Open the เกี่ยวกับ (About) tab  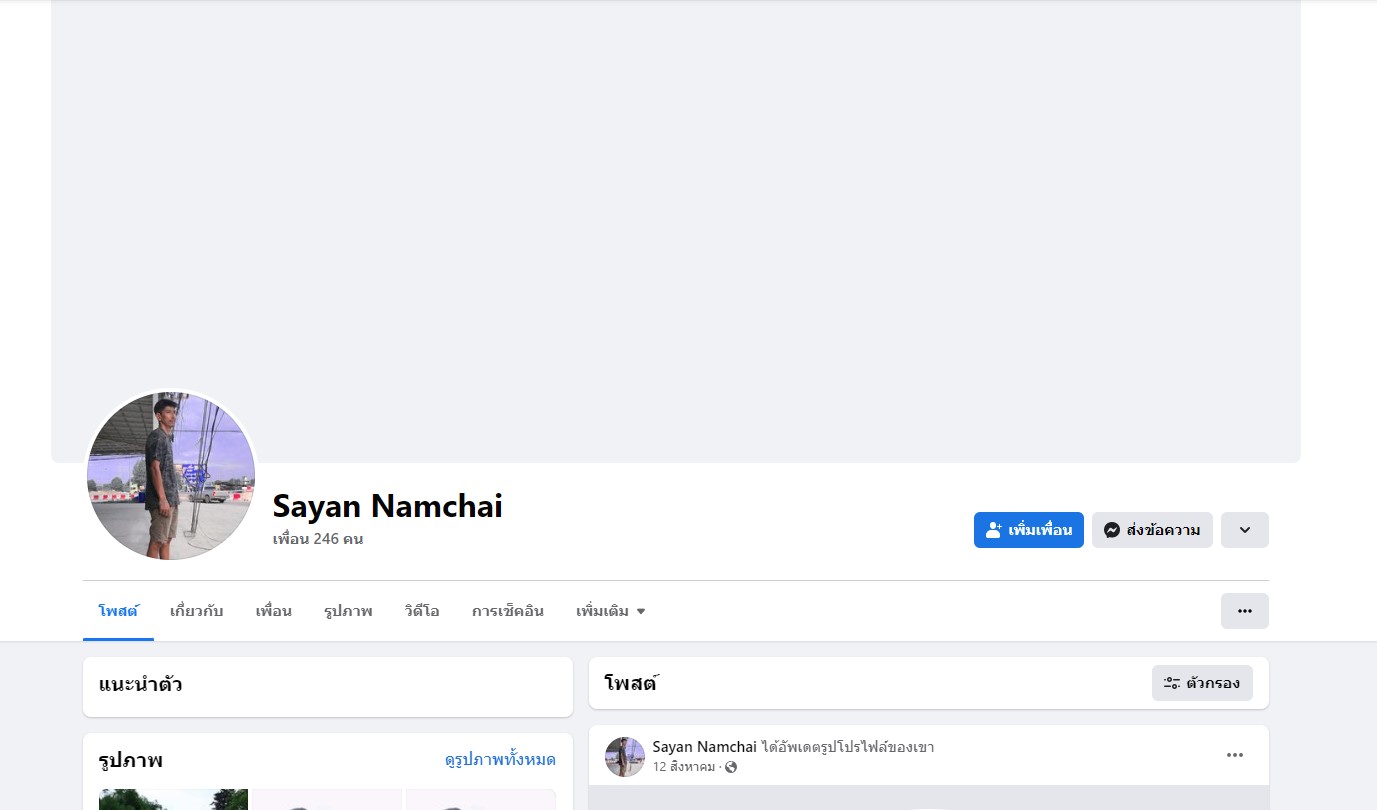coord(197,611)
